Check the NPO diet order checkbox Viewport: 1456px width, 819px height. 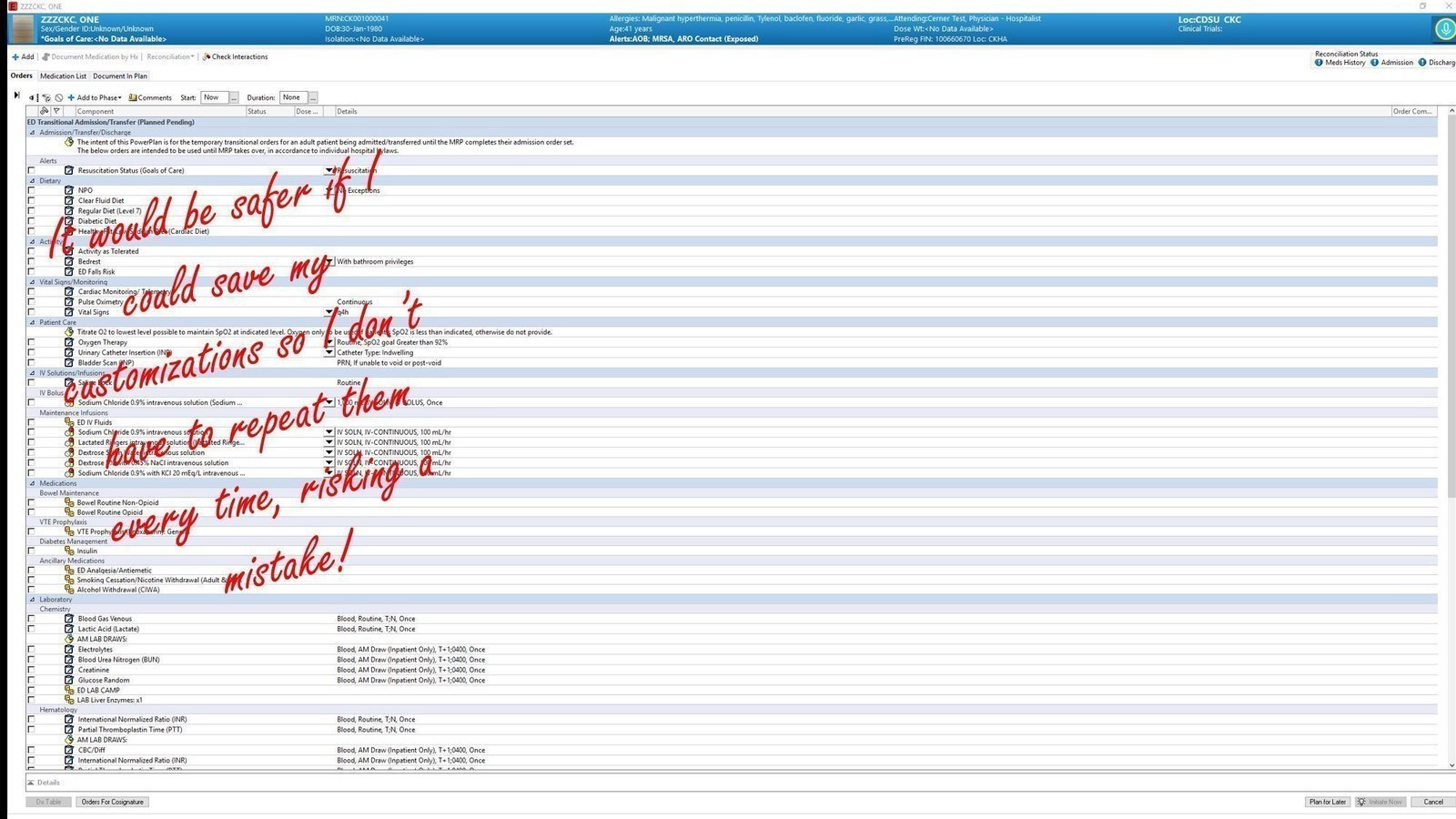coord(32,190)
